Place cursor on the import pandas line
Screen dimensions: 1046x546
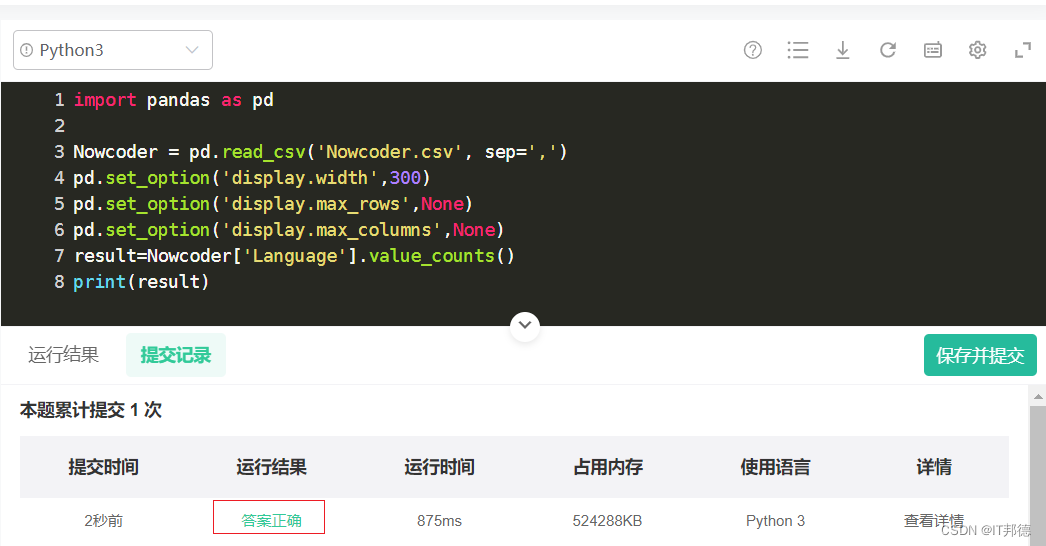click(173, 100)
